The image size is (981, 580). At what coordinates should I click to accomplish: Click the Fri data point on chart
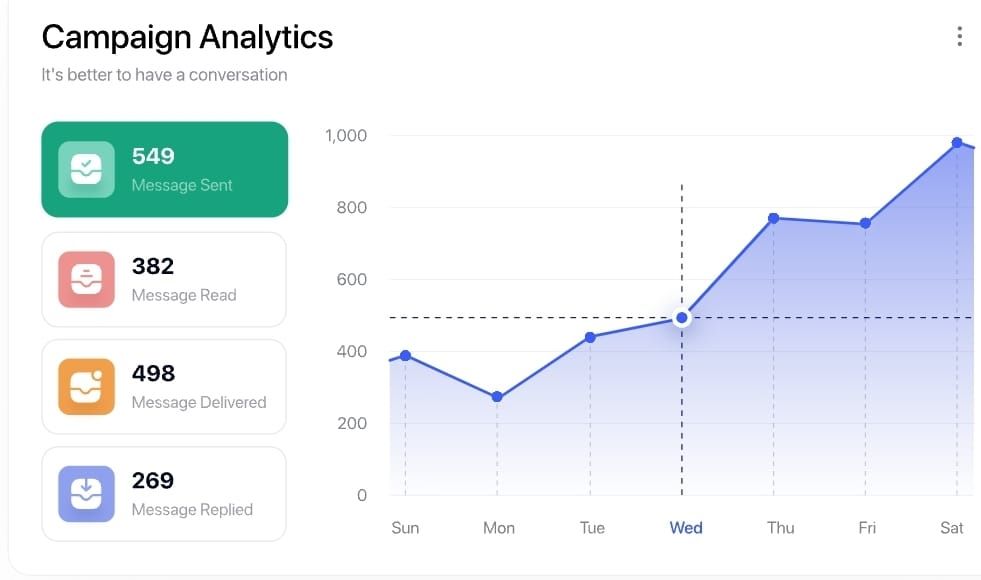[x=865, y=223]
